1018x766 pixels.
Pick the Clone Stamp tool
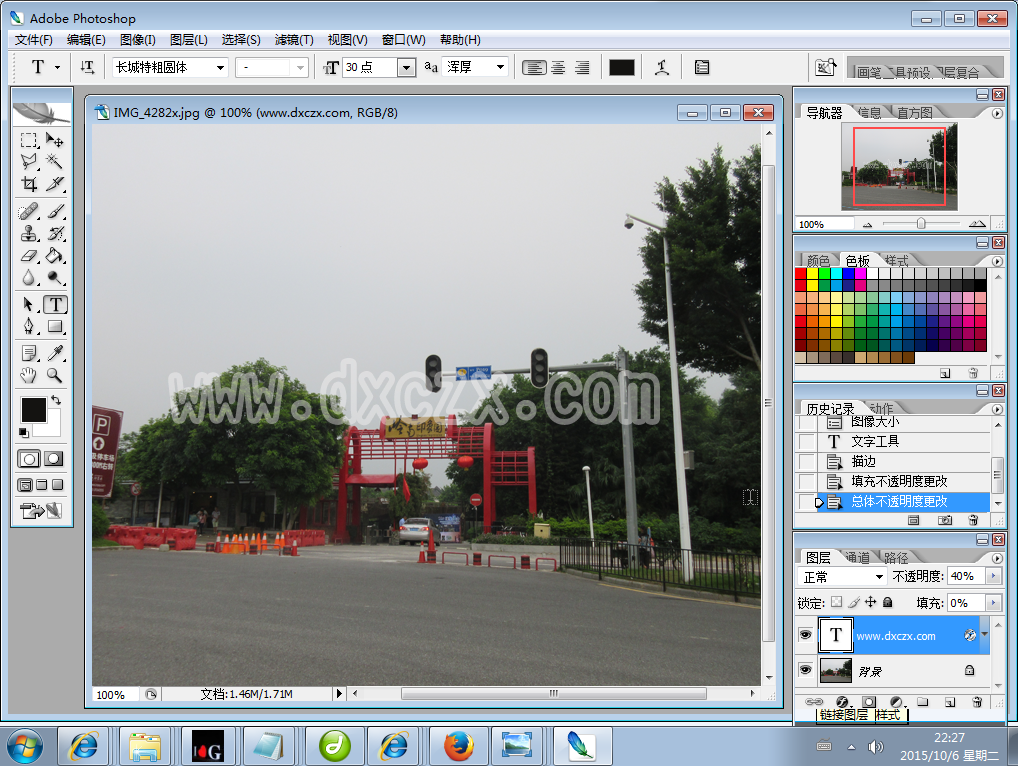29,234
